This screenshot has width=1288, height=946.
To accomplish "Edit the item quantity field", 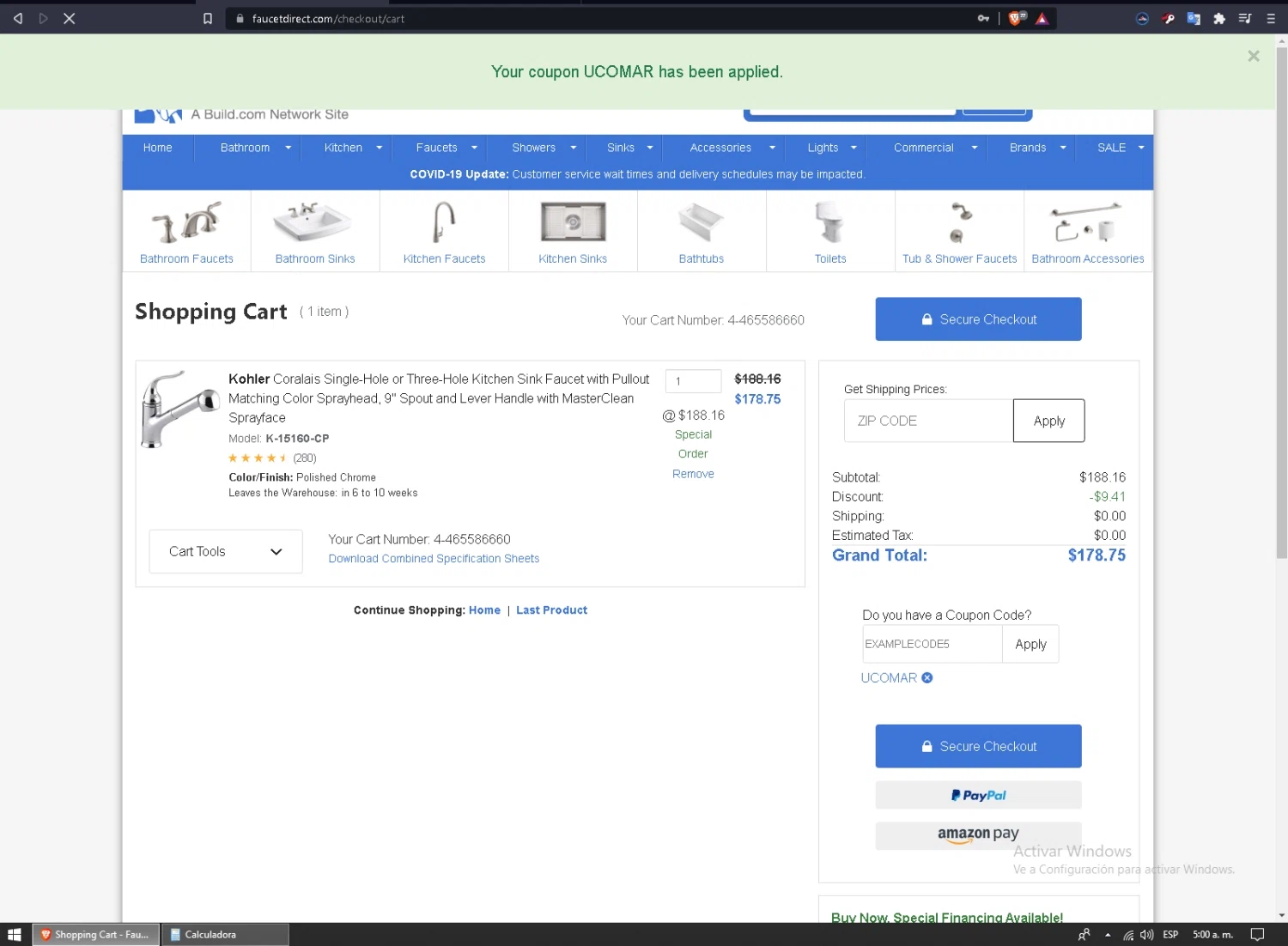I will 693,381.
